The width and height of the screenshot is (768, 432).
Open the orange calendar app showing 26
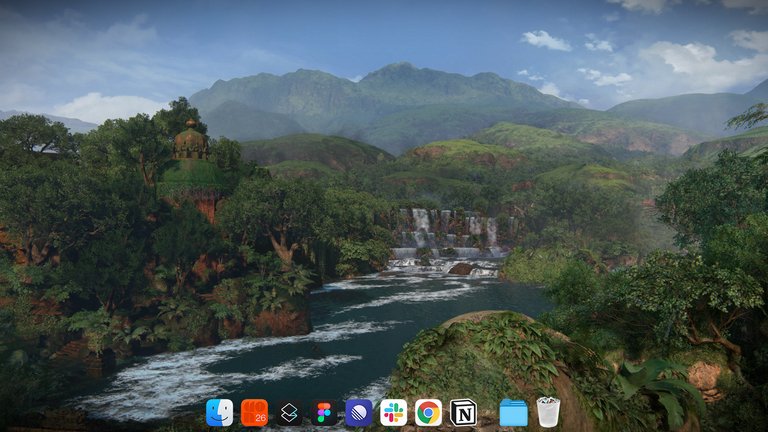tap(254, 412)
